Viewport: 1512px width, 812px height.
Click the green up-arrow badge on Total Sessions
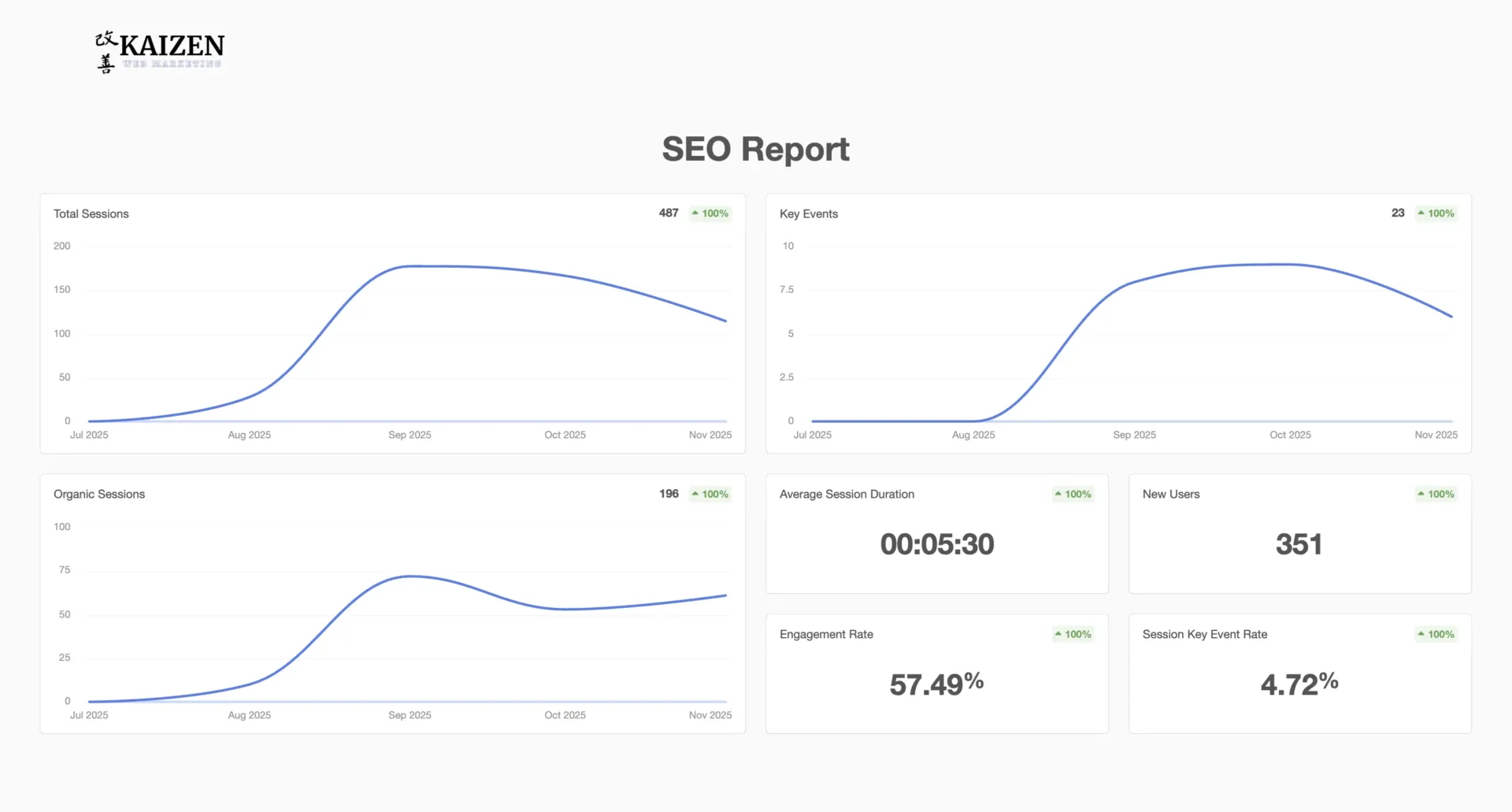[x=709, y=213]
